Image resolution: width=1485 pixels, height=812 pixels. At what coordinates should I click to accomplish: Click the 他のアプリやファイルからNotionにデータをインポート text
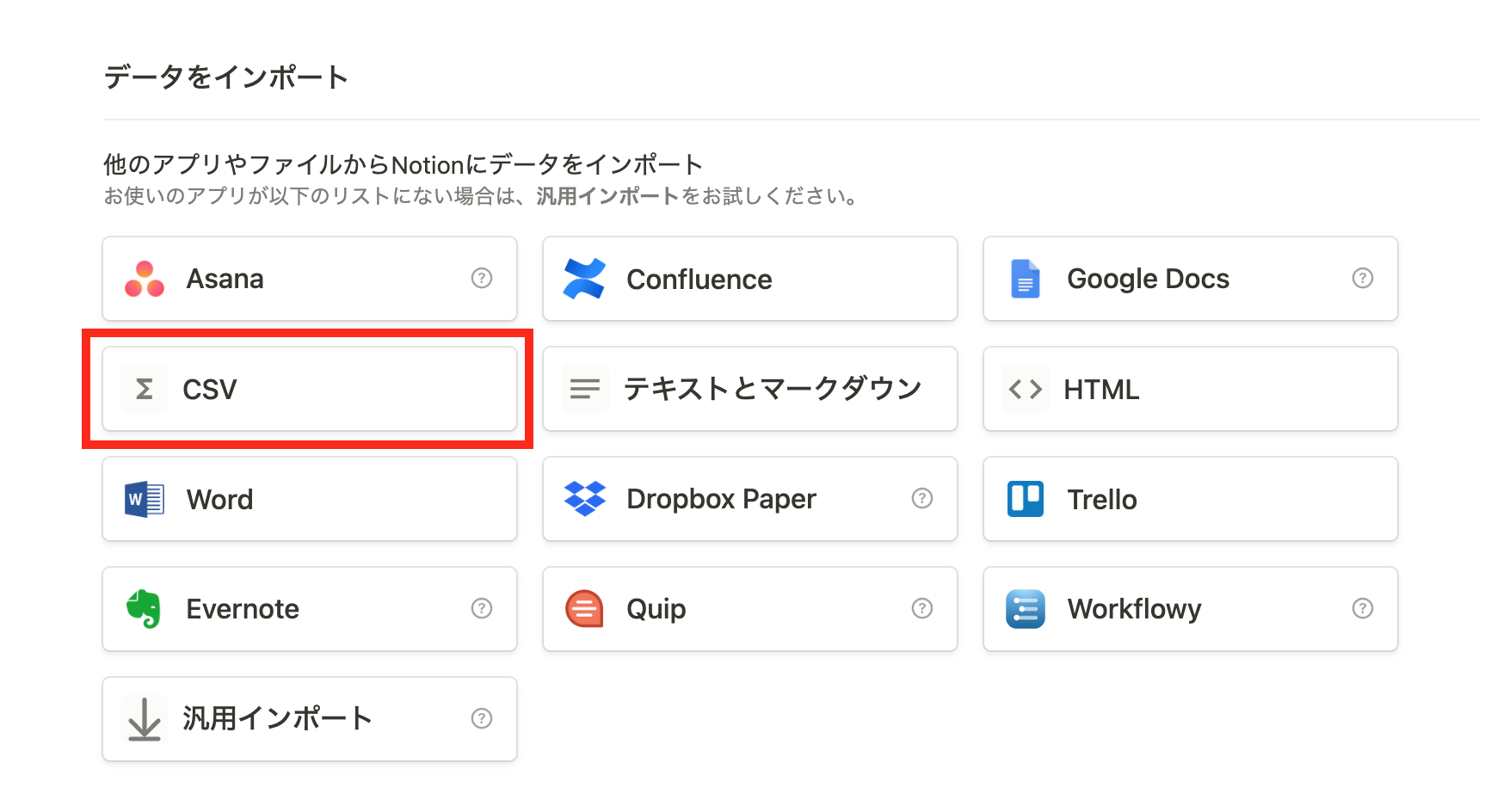(x=404, y=164)
